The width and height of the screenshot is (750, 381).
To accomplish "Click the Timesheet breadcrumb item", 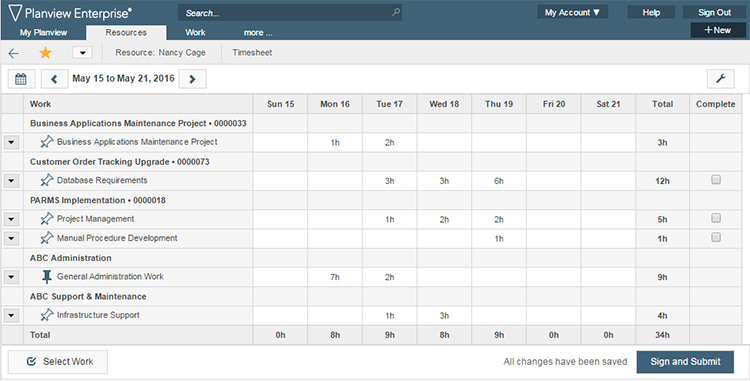I will 252,53.
